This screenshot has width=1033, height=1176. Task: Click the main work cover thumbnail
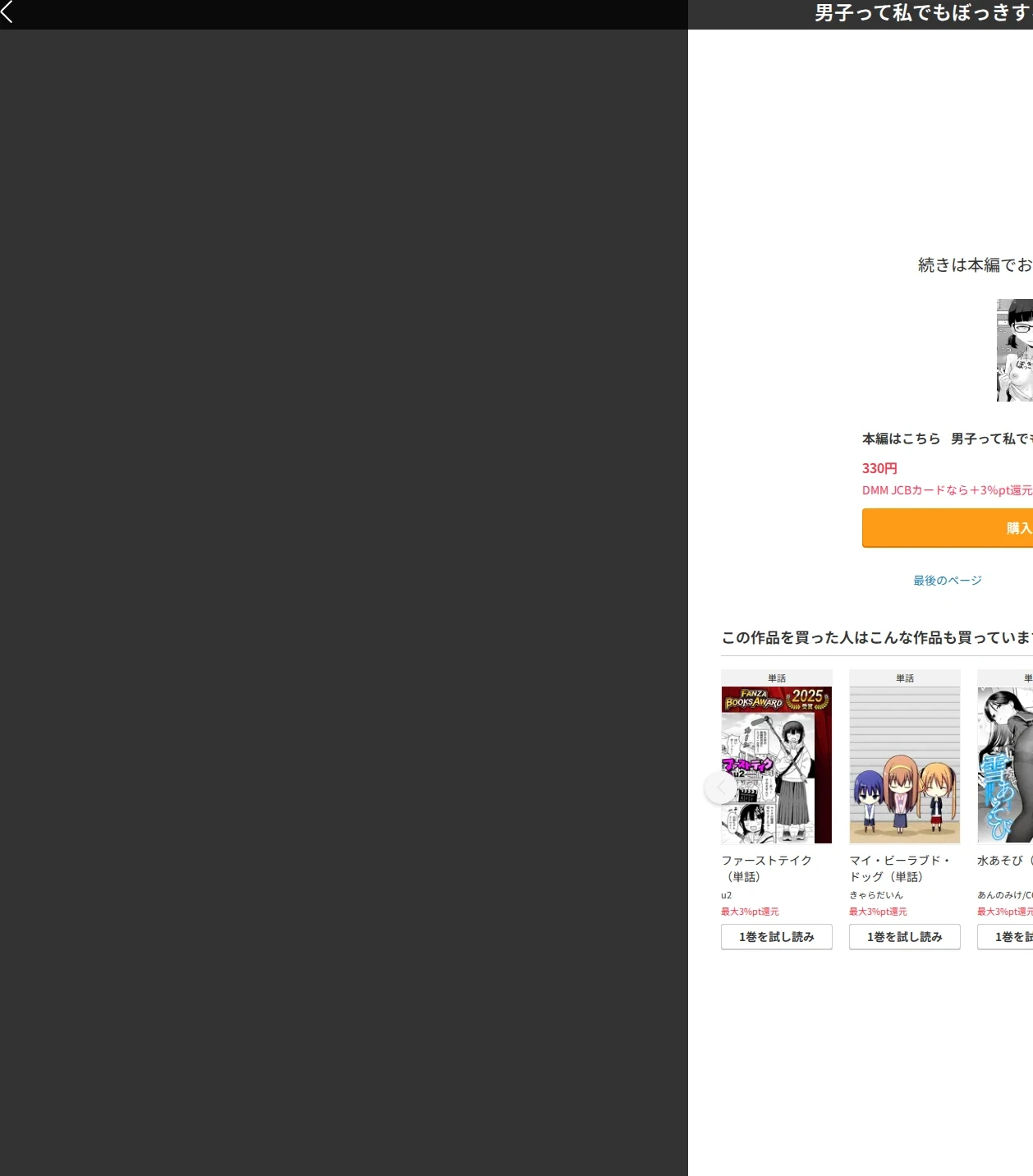[x=1015, y=351]
